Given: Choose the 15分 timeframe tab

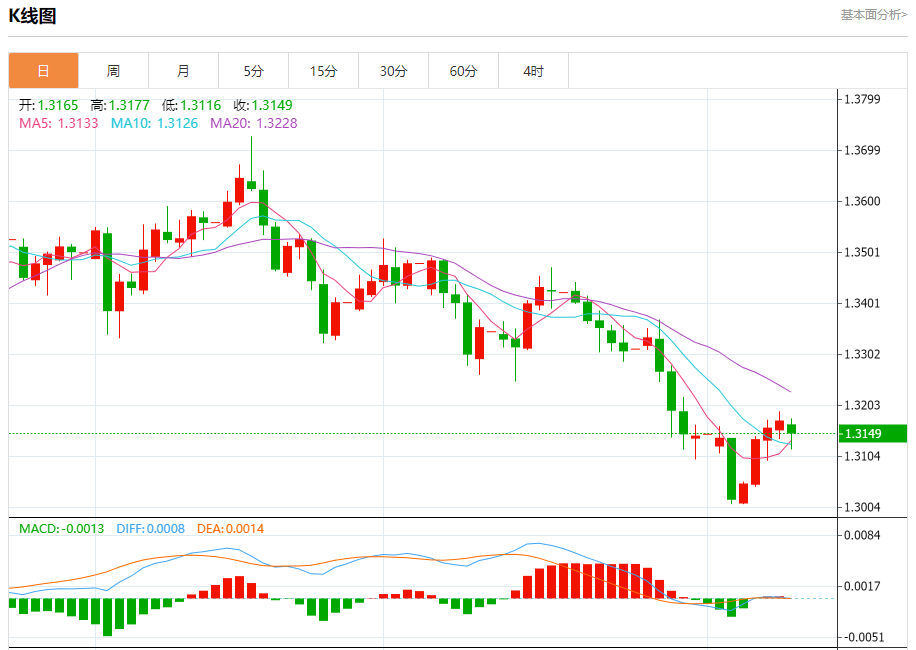Looking at the screenshot, I should [x=323, y=71].
